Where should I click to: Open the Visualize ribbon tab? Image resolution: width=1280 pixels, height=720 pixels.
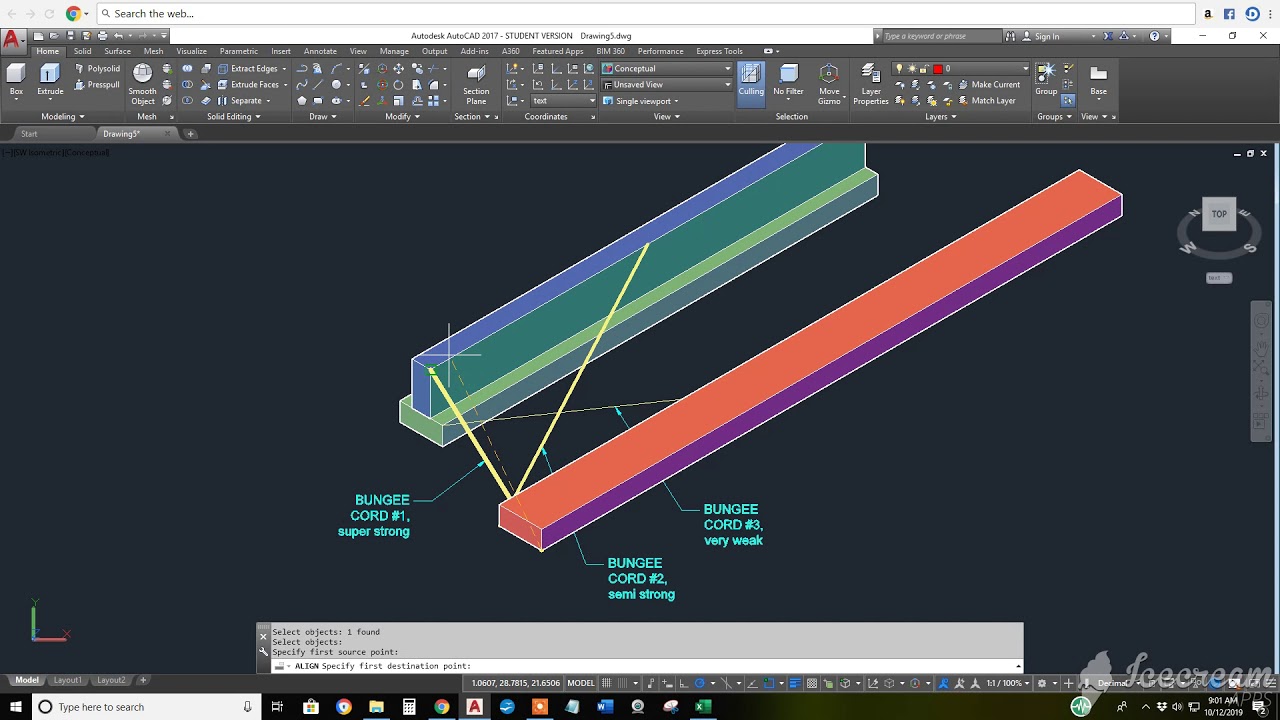191,51
